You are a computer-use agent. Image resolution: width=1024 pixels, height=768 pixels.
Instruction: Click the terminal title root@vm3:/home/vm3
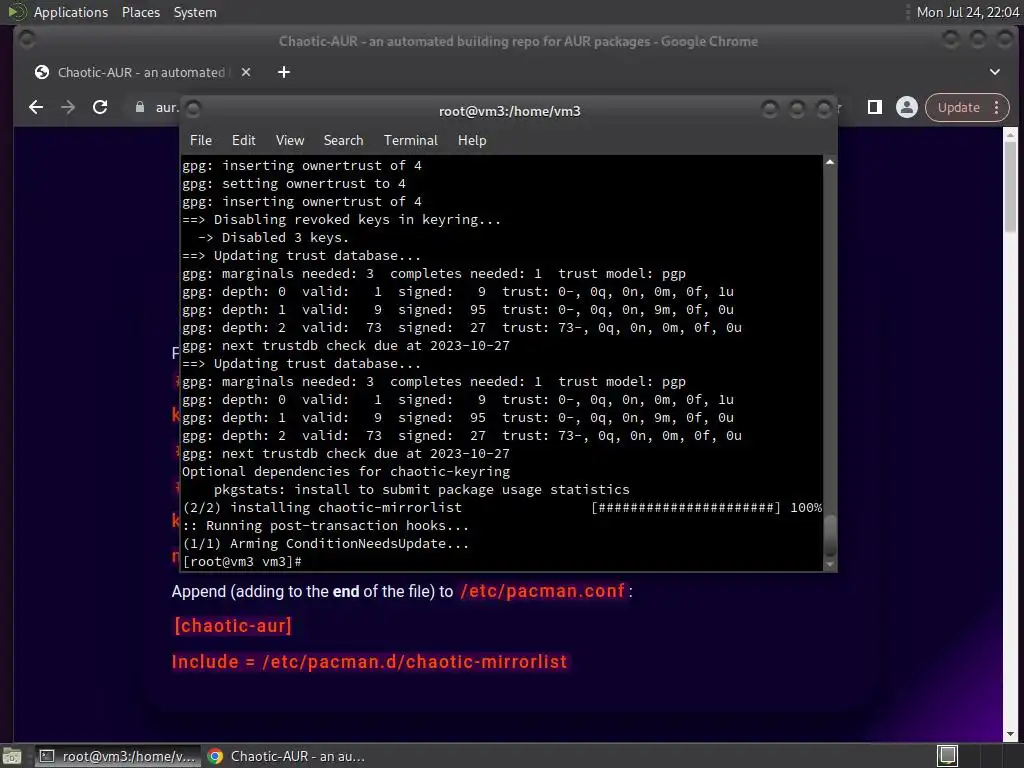[x=509, y=111]
